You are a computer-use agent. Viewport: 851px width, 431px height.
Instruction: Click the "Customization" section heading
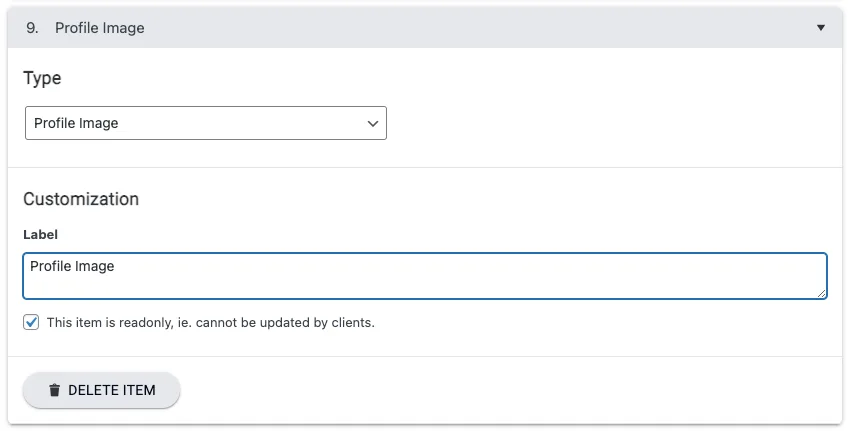coord(81,199)
